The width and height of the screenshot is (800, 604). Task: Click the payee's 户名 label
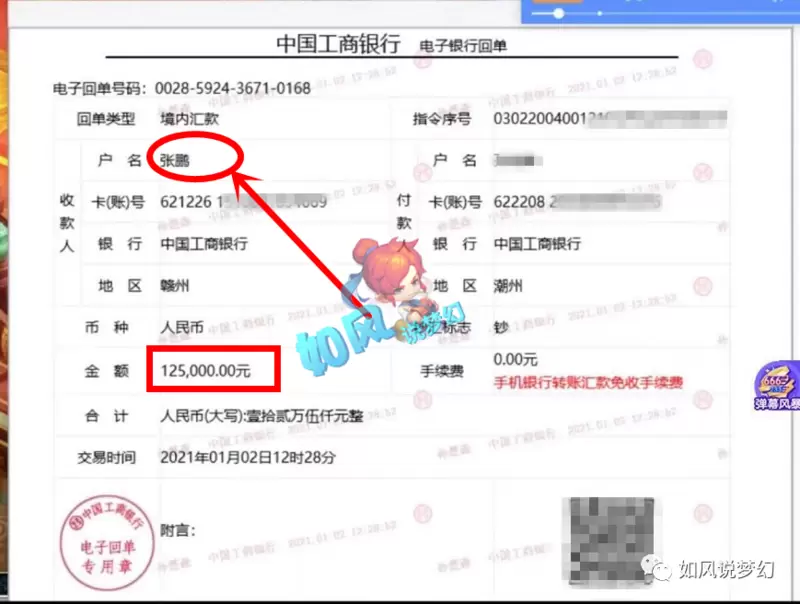(119, 161)
